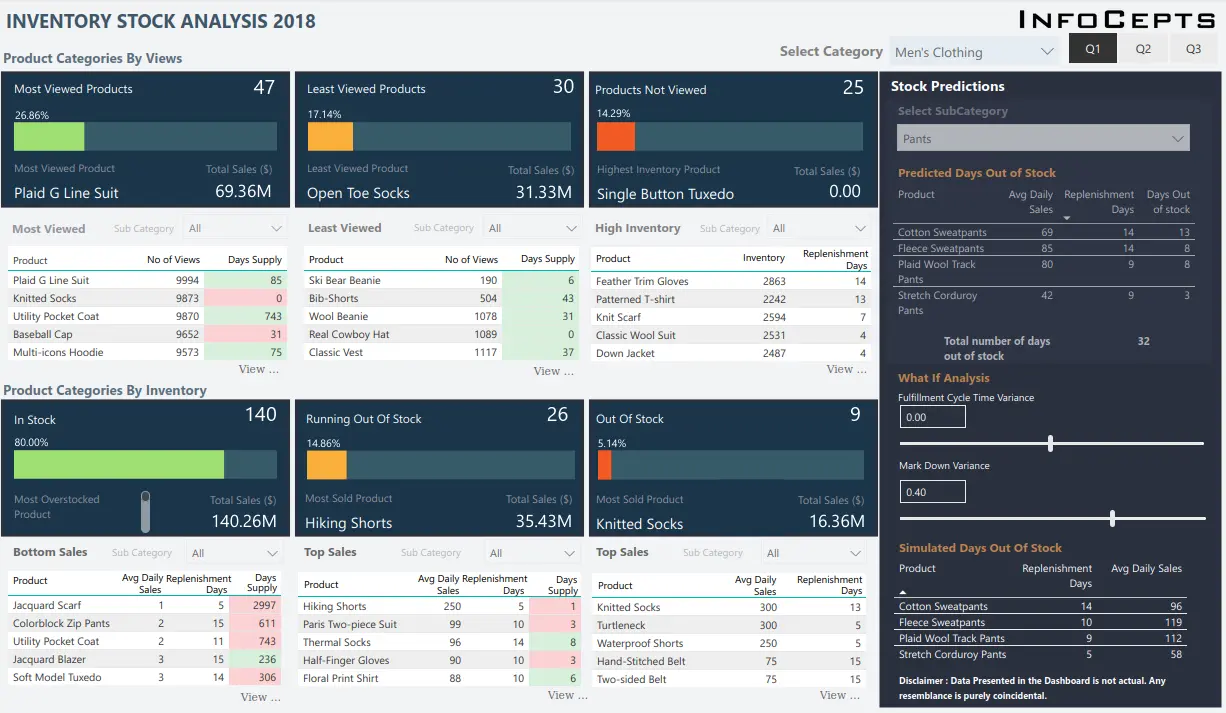Switch to the Q2 quarter tab
1226x713 pixels.
point(1143,47)
